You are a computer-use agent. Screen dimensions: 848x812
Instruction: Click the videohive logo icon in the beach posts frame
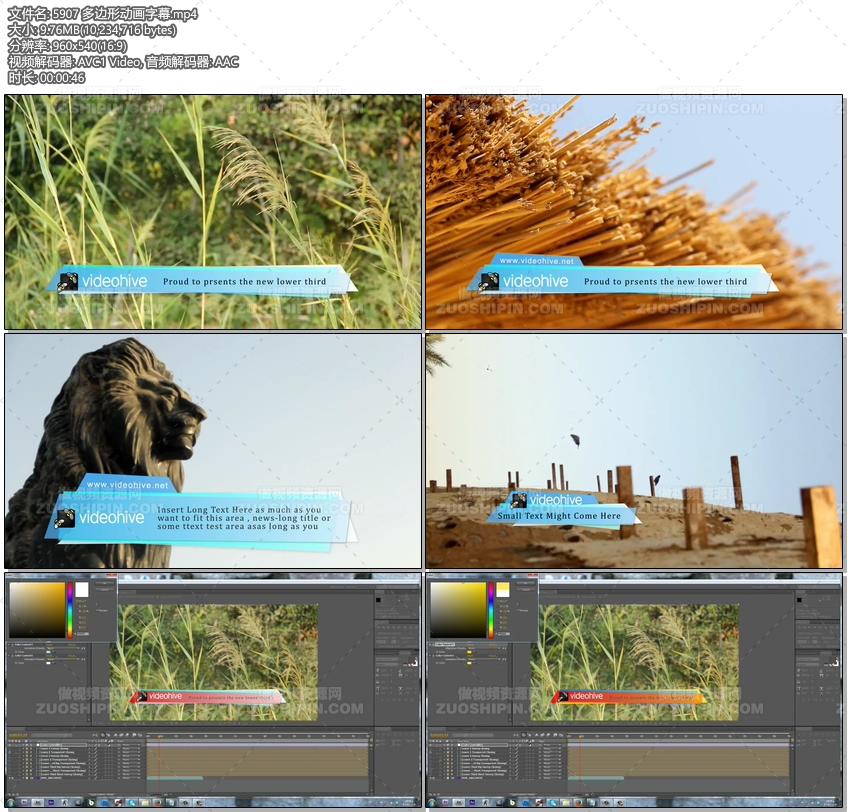[x=519, y=500]
